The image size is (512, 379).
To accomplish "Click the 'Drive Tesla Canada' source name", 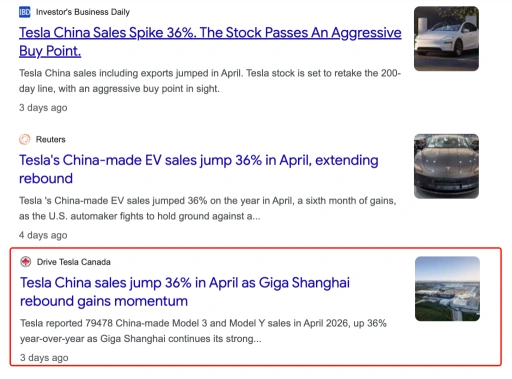I will pos(74,262).
